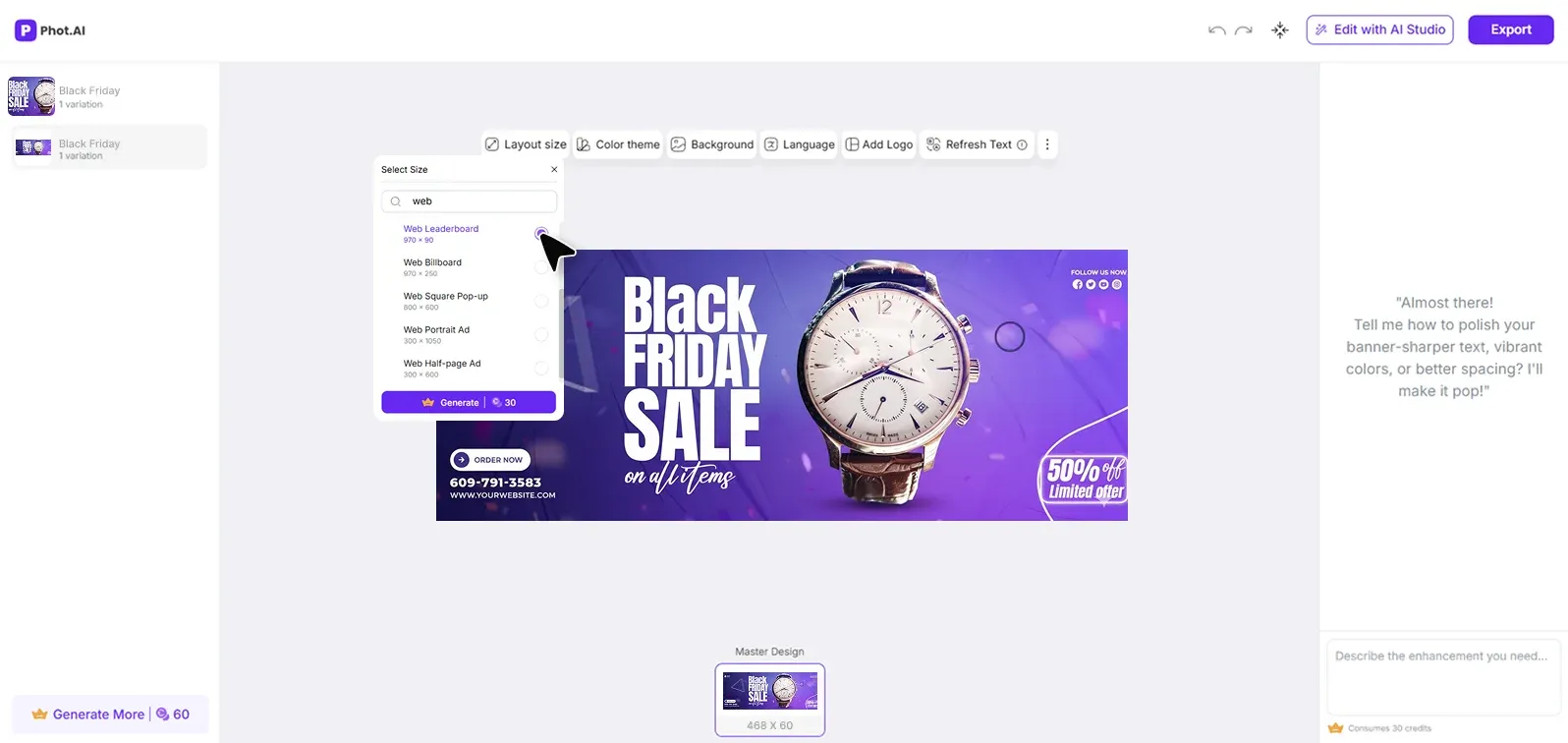This screenshot has height=743, width=1568.
Task: Open the Add Logo tool
Action: point(879,144)
